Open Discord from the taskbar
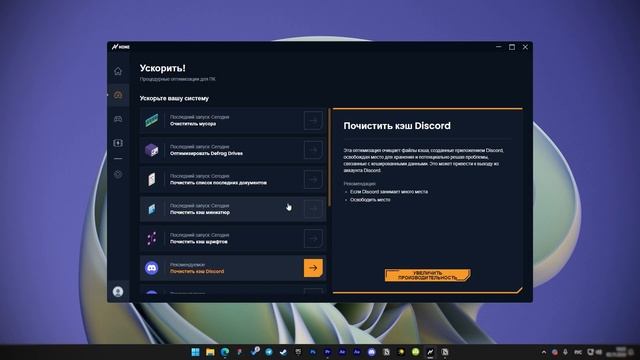Viewport: 640px width, 360px height. click(371, 352)
